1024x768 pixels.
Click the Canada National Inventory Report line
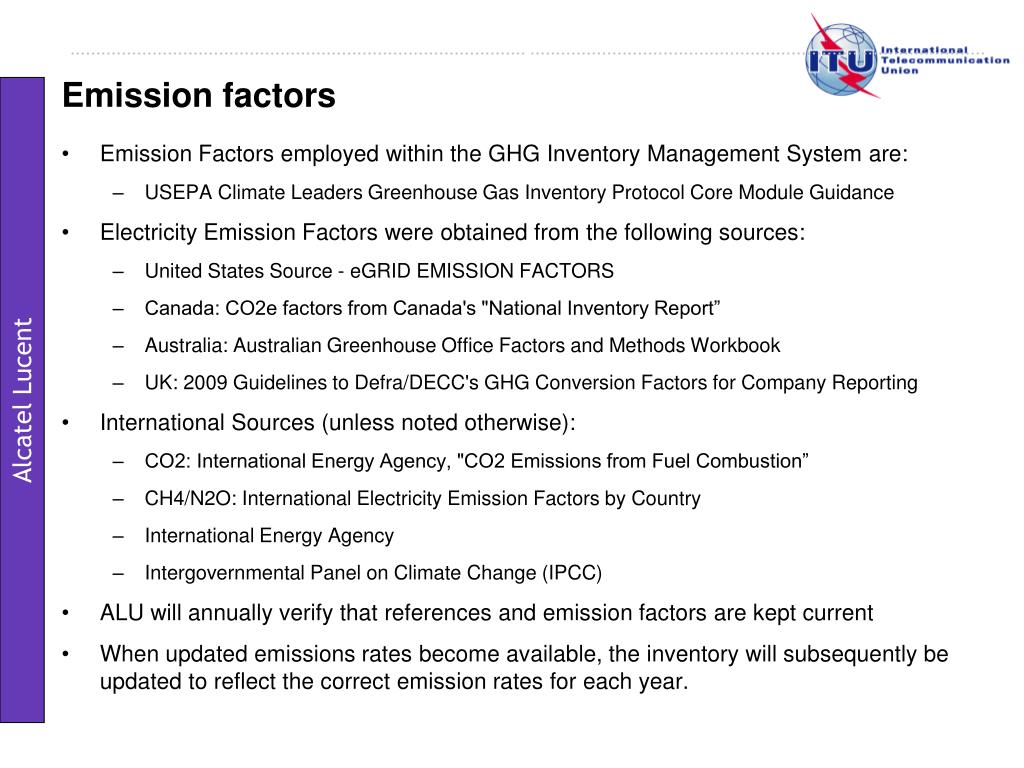(432, 308)
